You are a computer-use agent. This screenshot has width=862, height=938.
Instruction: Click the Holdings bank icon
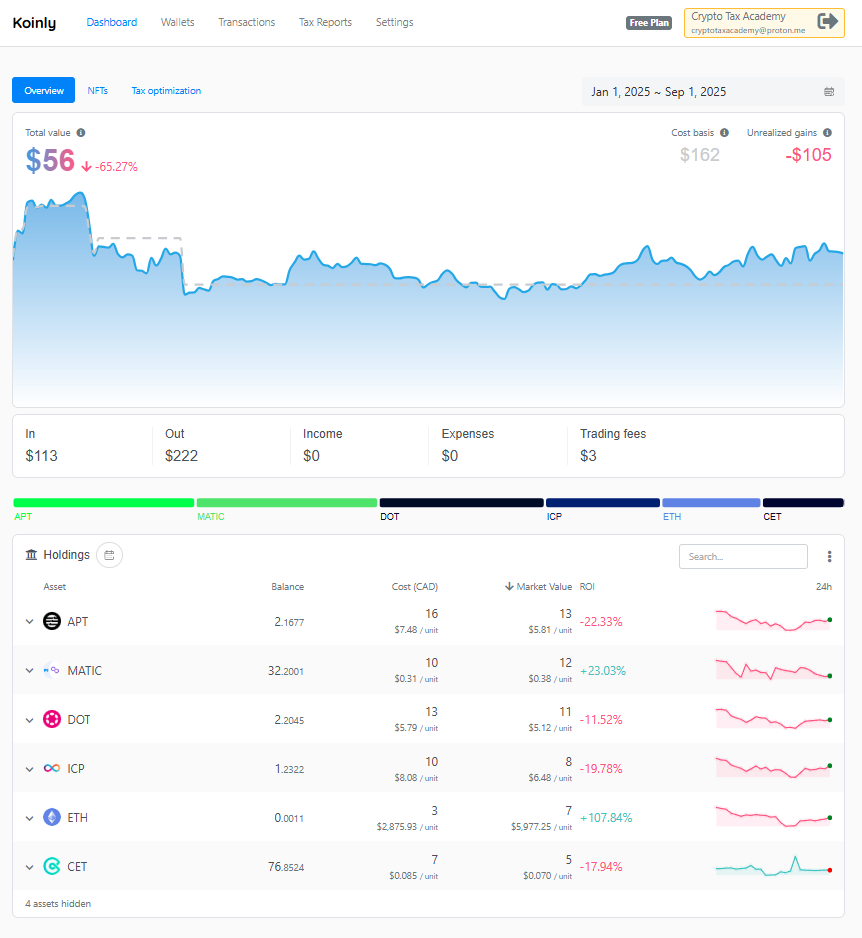tap(31, 555)
